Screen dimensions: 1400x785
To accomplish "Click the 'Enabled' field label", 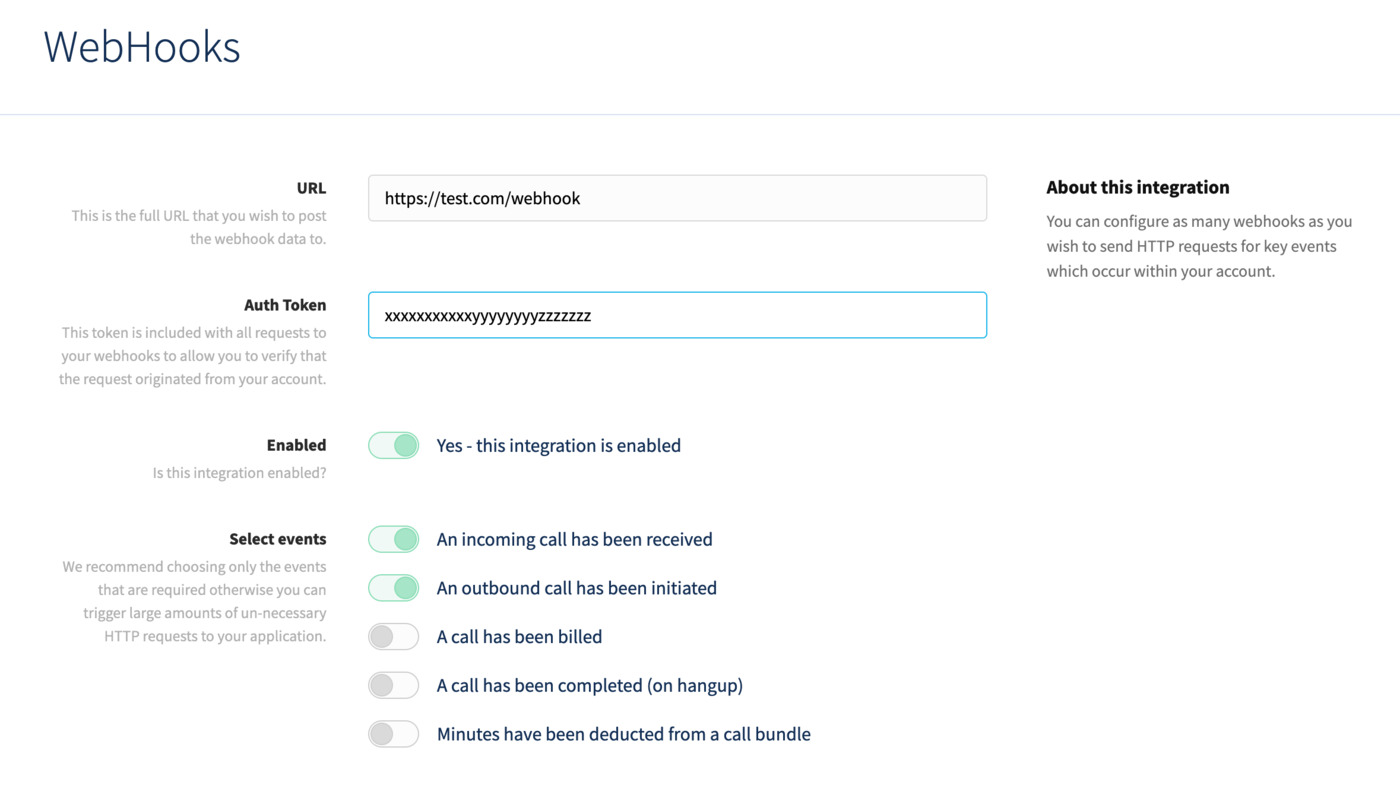I will pyautogui.click(x=296, y=445).
